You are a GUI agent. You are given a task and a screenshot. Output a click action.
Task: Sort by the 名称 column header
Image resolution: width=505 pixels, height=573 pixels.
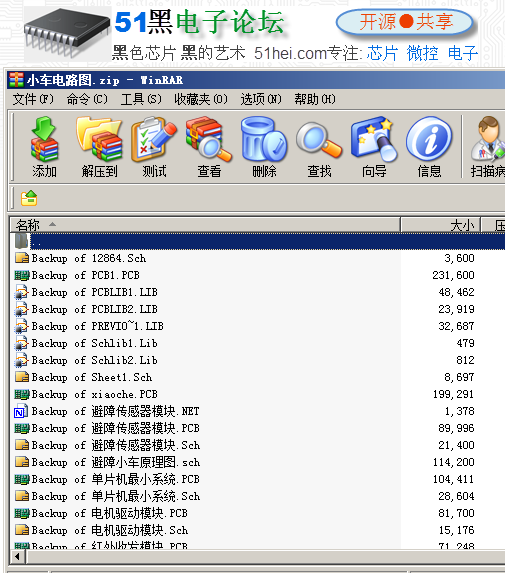[205, 225]
